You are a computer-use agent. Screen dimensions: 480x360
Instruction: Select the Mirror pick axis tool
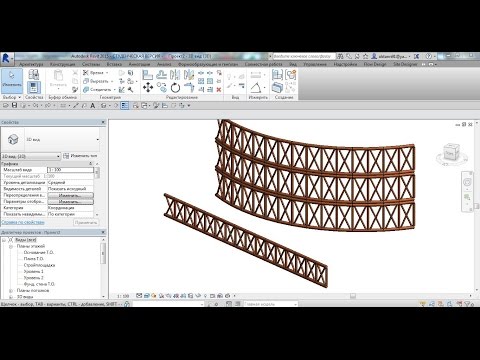(x=175, y=75)
